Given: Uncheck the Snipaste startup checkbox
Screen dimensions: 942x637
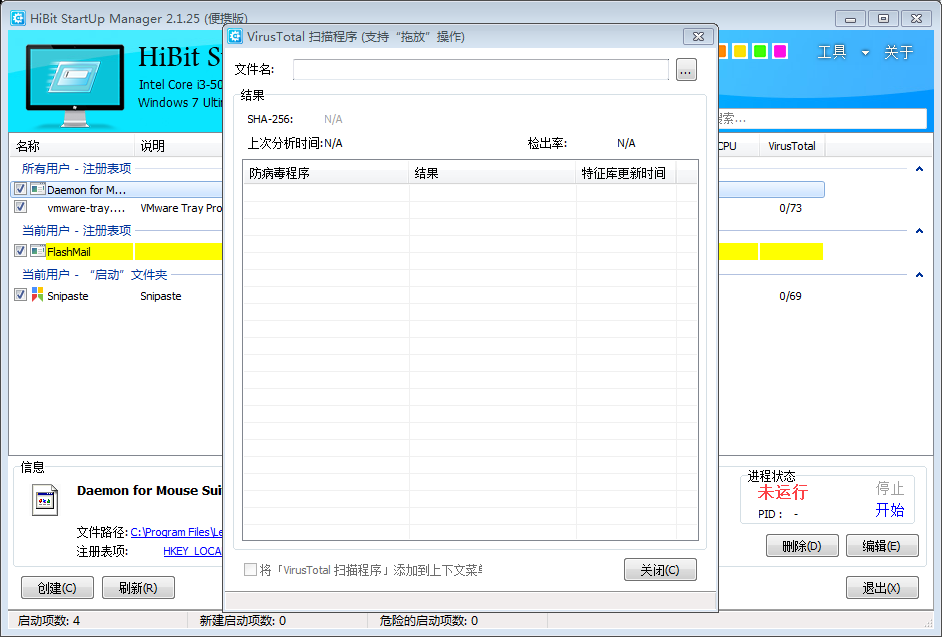Looking at the screenshot, I should [x=20, y=295].
